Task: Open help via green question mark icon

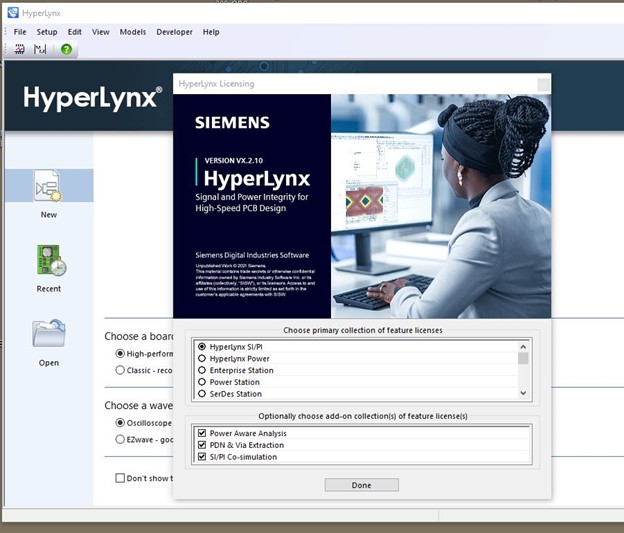Action: pyautogui.click(x=66, y=49)
